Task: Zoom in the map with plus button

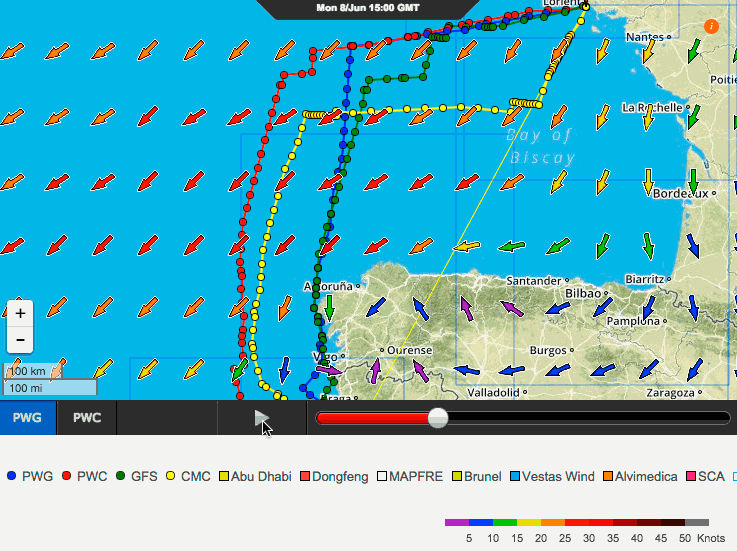Action: coord(20,313)
